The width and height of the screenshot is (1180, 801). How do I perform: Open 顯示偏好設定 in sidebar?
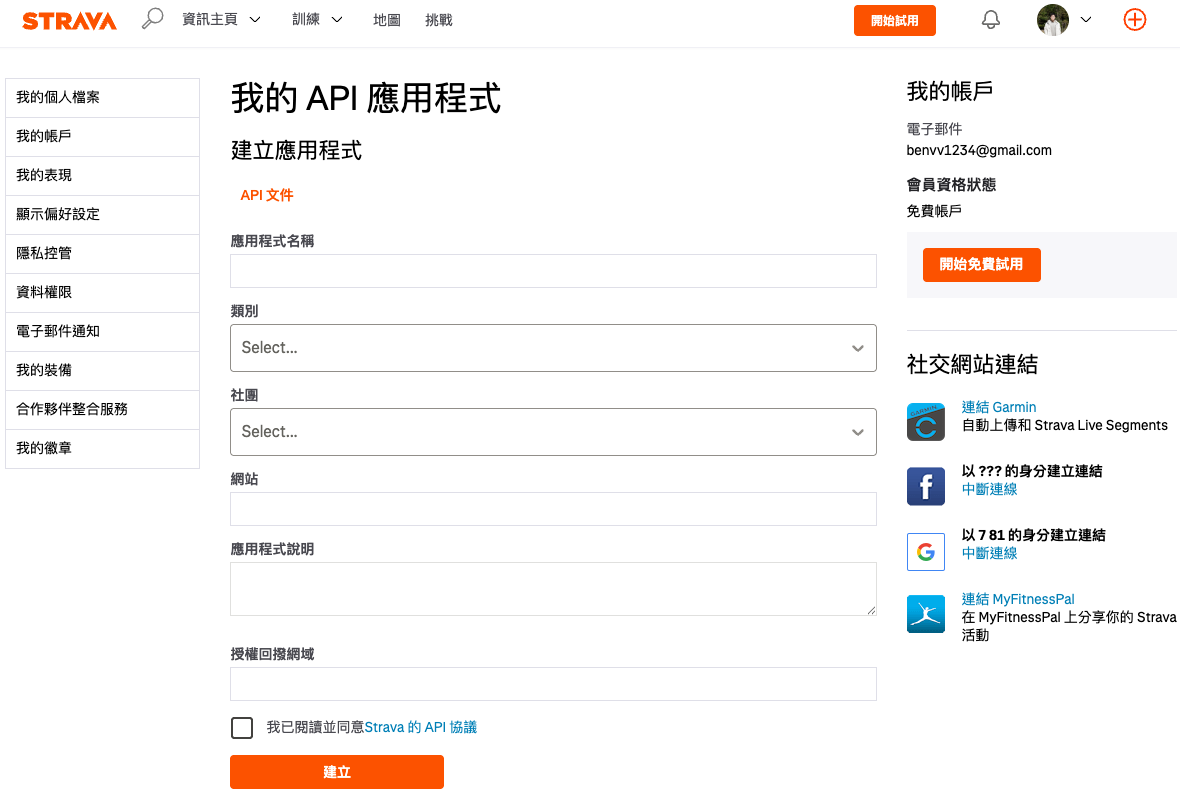point(102,215)
